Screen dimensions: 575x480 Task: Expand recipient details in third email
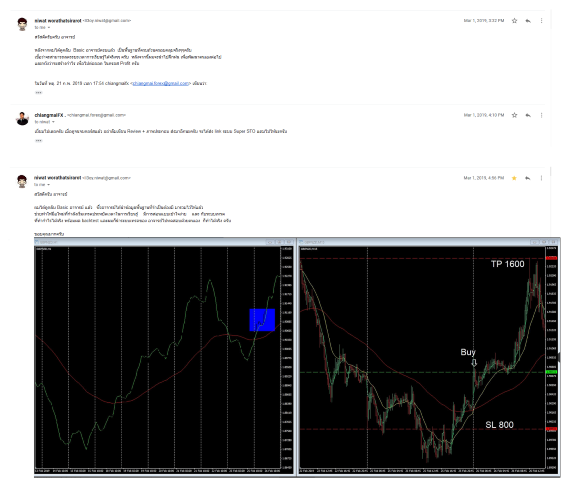[x=48, y=184]
